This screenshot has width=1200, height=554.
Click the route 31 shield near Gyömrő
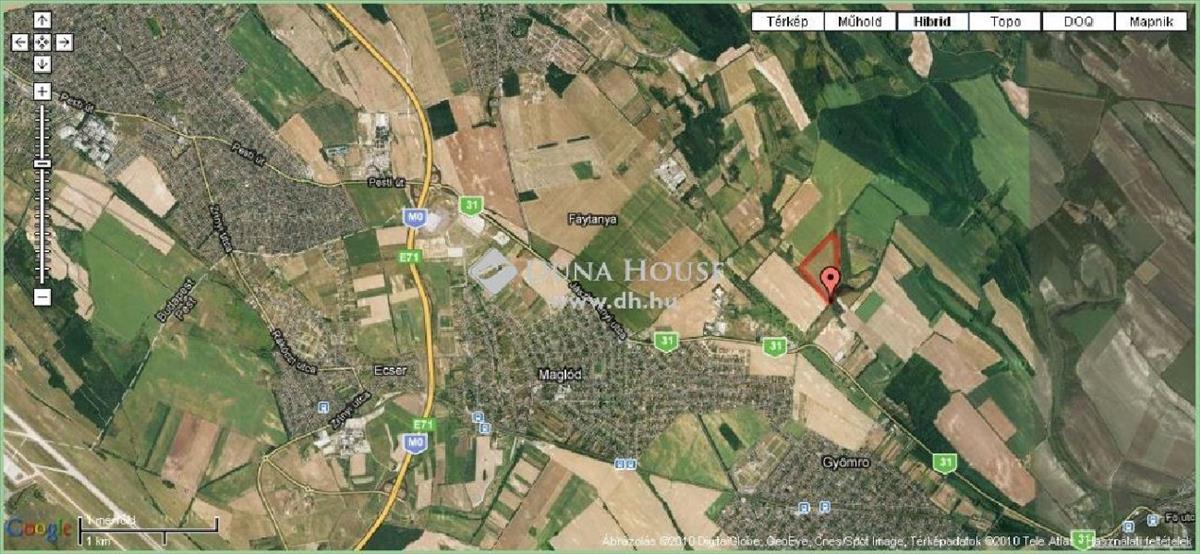coord(944,461)
